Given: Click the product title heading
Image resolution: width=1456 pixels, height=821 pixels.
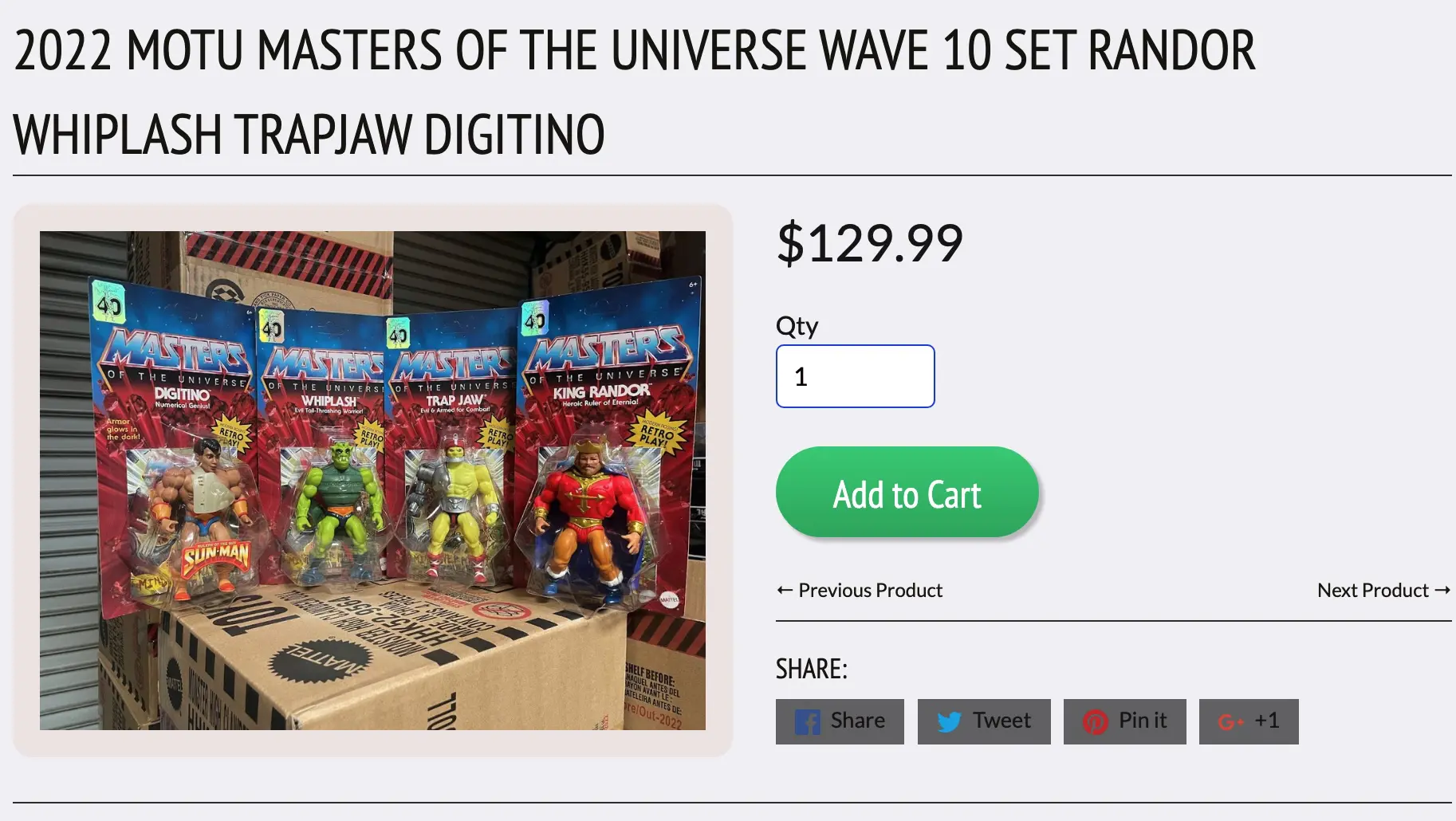Looking at the screenshot, I should (x=635, y=92).
